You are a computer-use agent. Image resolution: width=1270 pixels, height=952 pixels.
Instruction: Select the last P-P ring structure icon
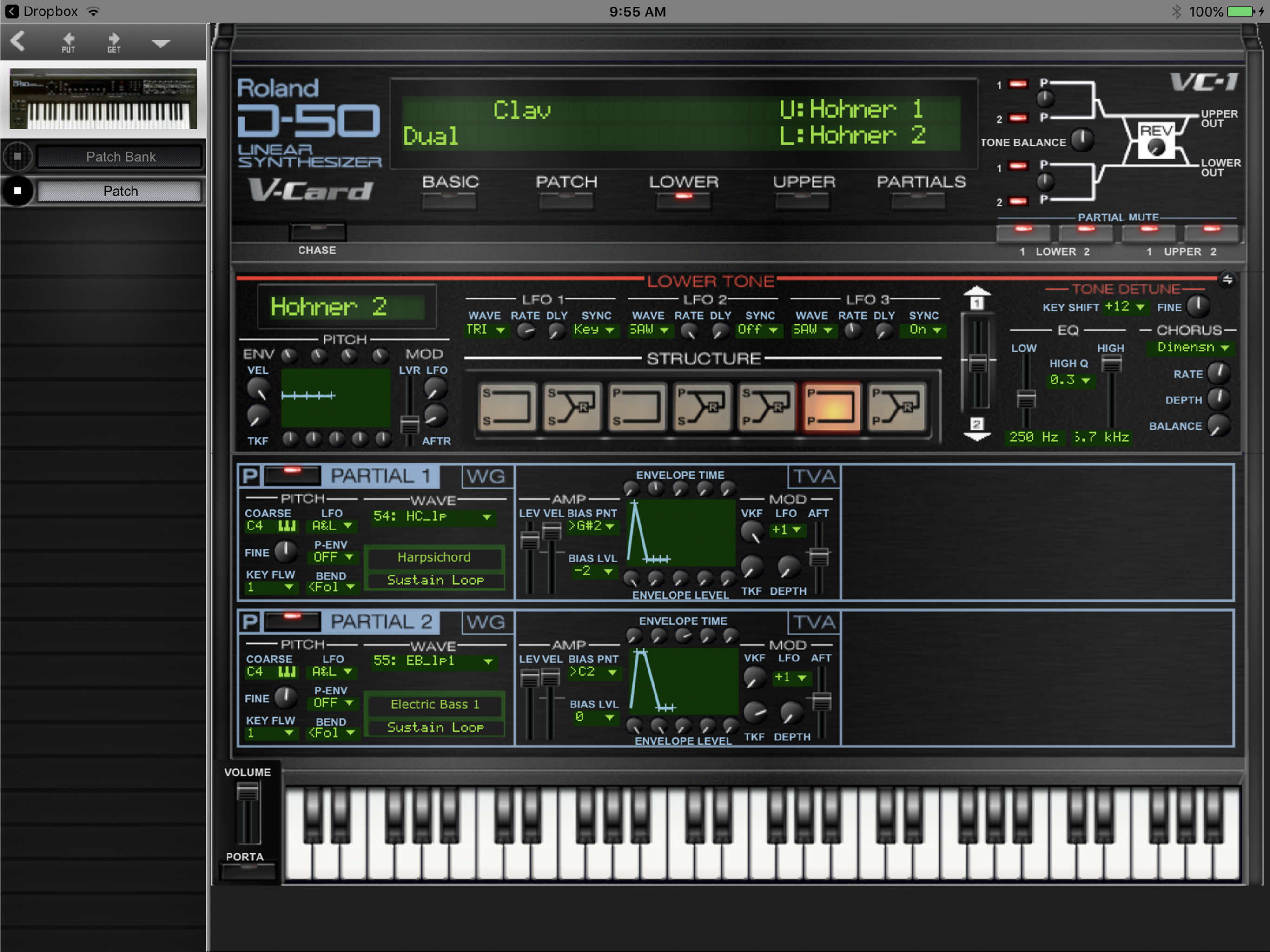[896, 407]
